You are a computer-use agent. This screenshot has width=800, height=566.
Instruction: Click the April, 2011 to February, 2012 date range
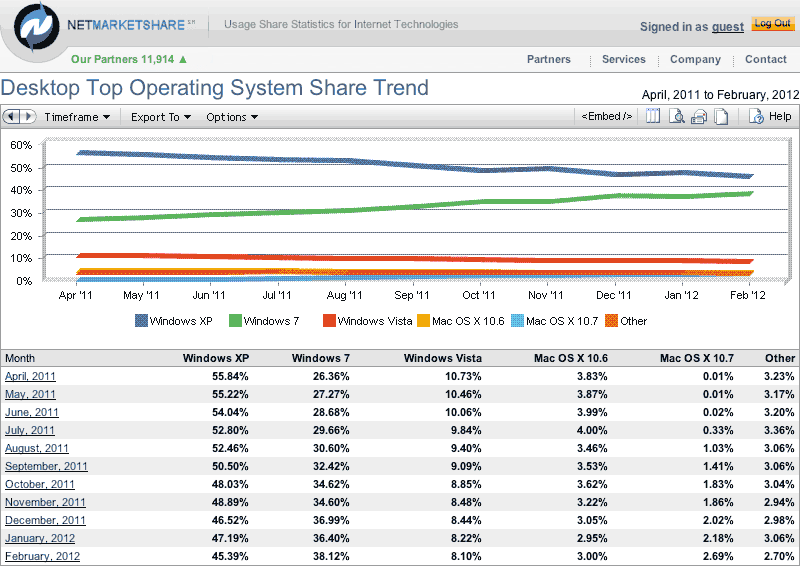click(720, 95)
